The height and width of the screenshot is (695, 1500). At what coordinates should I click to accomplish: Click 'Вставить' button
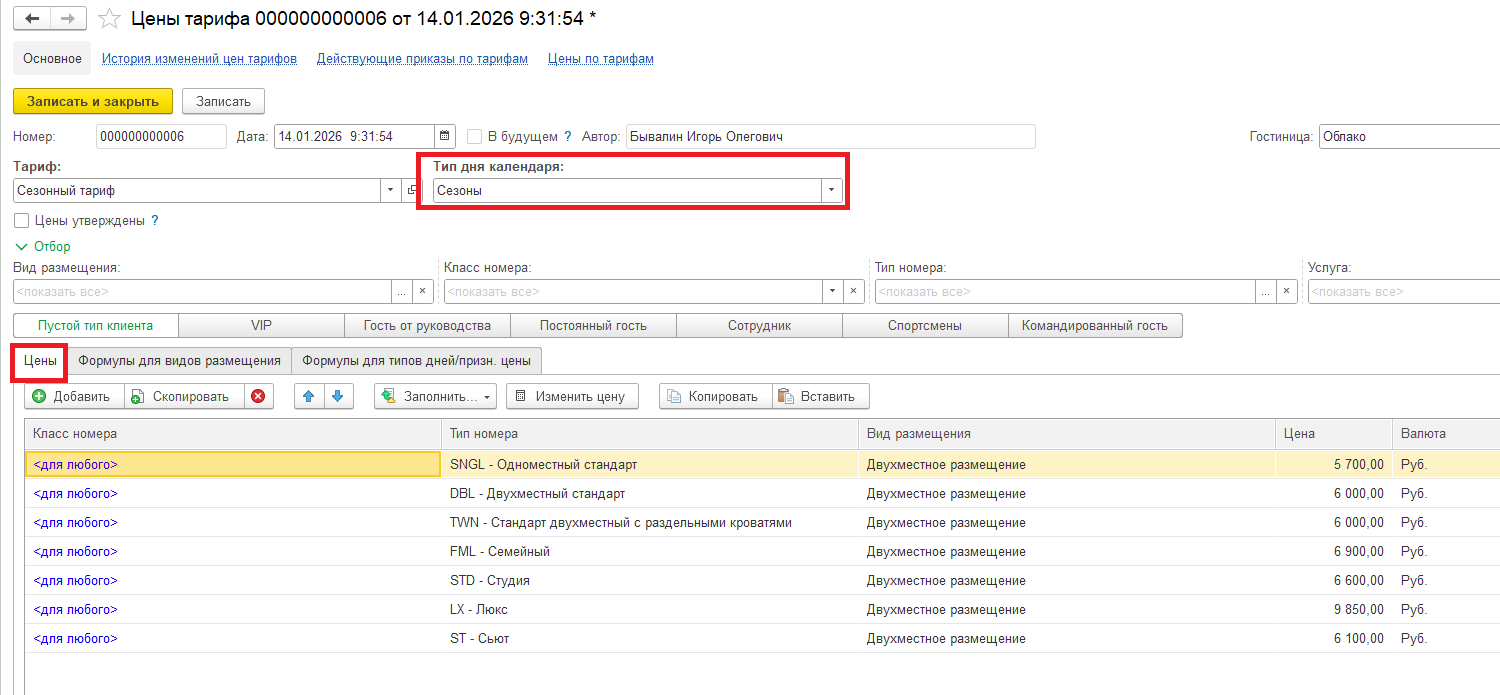(x=821, y=396)
